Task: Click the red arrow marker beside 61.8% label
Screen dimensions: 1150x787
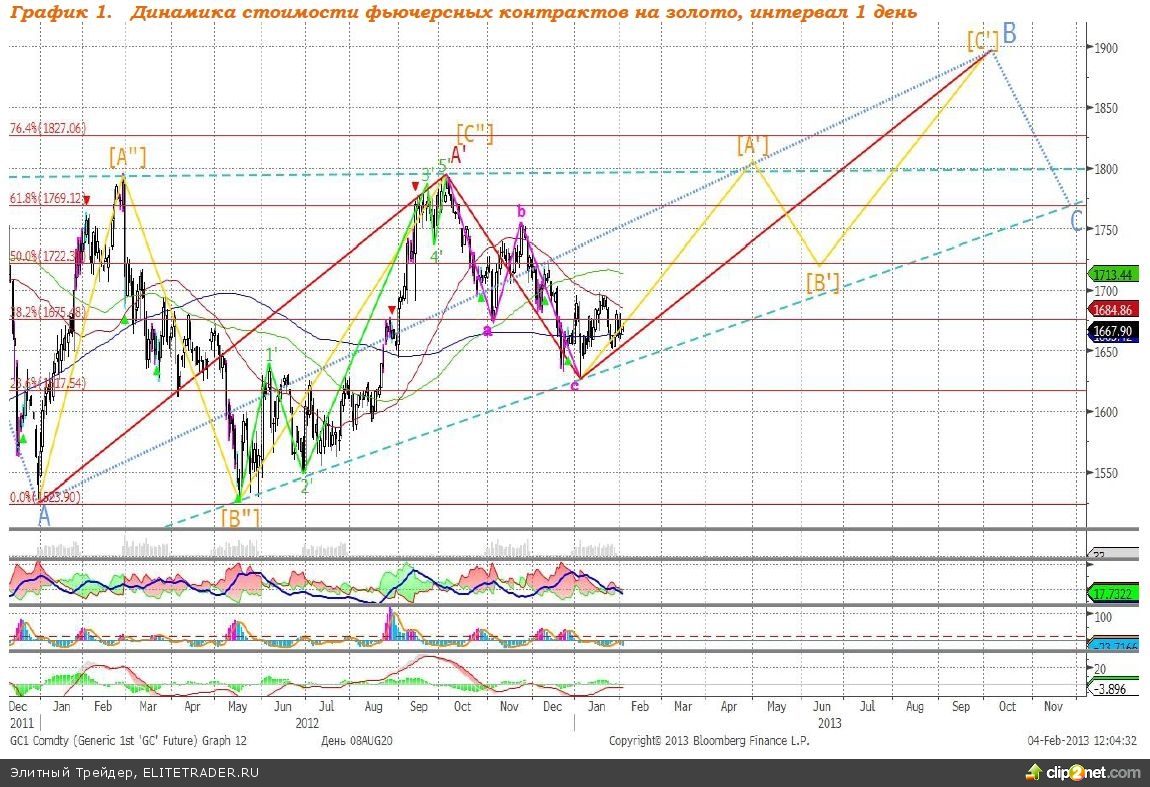Action: click(x=87, y=201)
